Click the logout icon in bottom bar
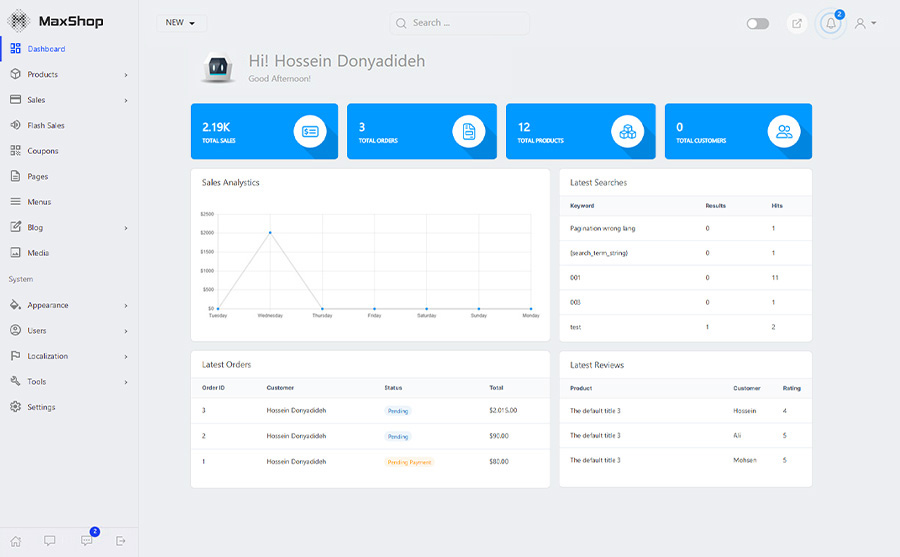 pyautogui.click(x=121, y=541)
